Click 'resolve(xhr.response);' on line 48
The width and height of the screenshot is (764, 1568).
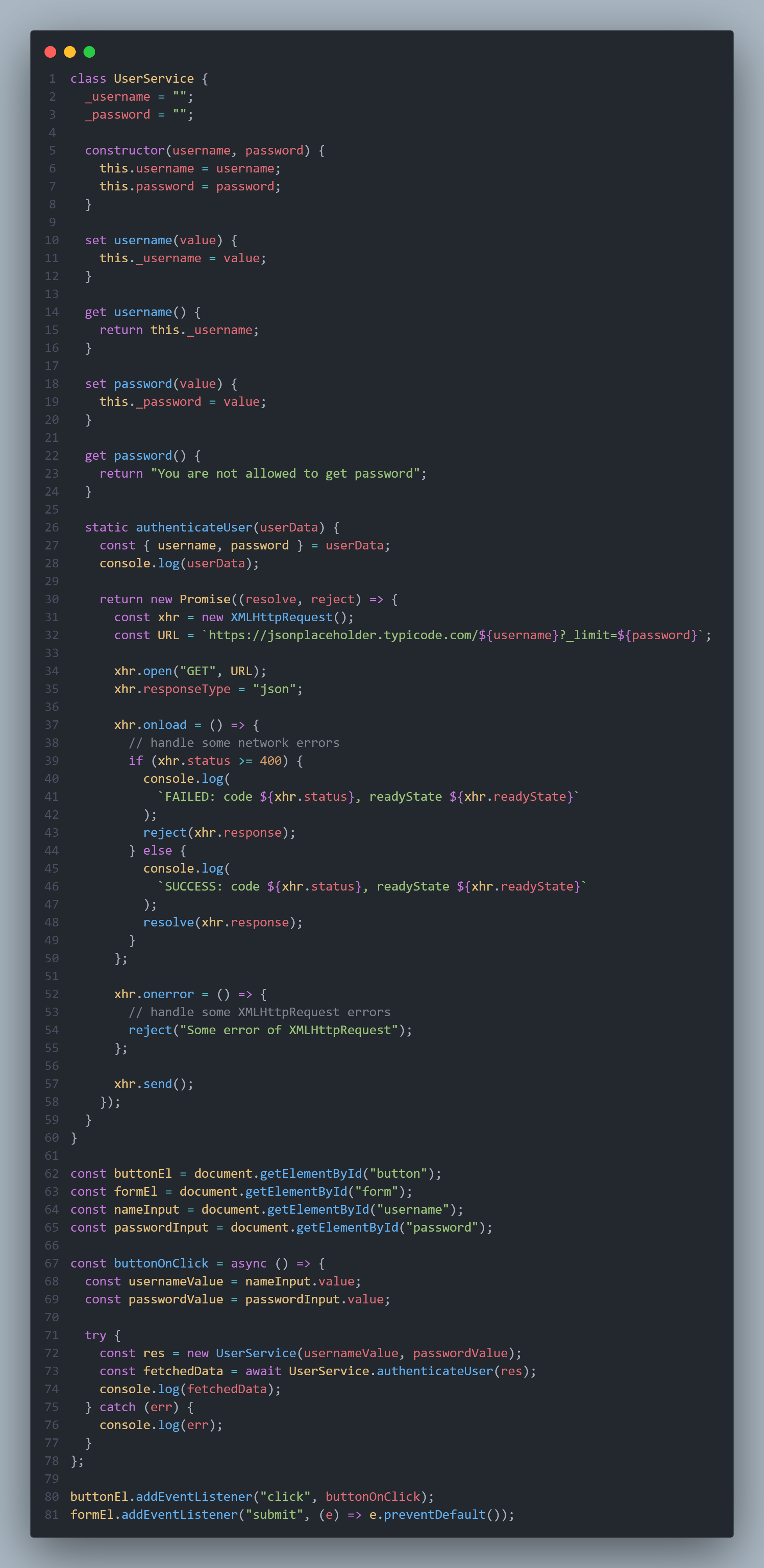223,923
